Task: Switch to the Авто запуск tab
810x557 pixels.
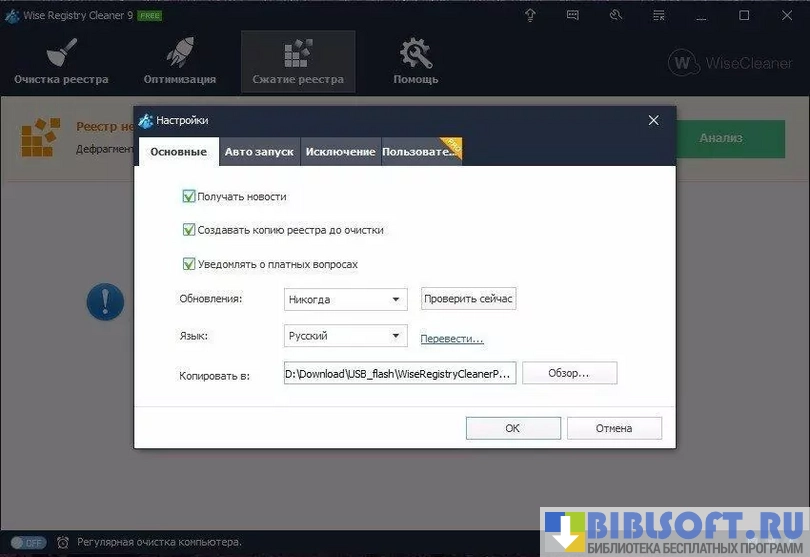Action: click(259, 152)
